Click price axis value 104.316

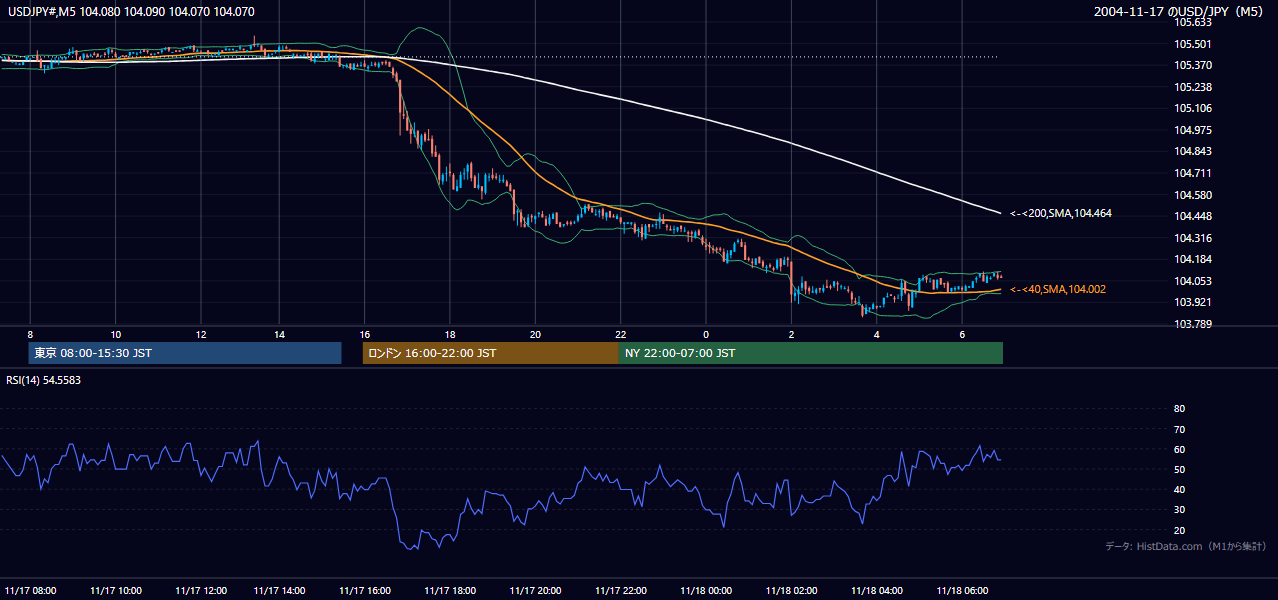pos(1193,238)
